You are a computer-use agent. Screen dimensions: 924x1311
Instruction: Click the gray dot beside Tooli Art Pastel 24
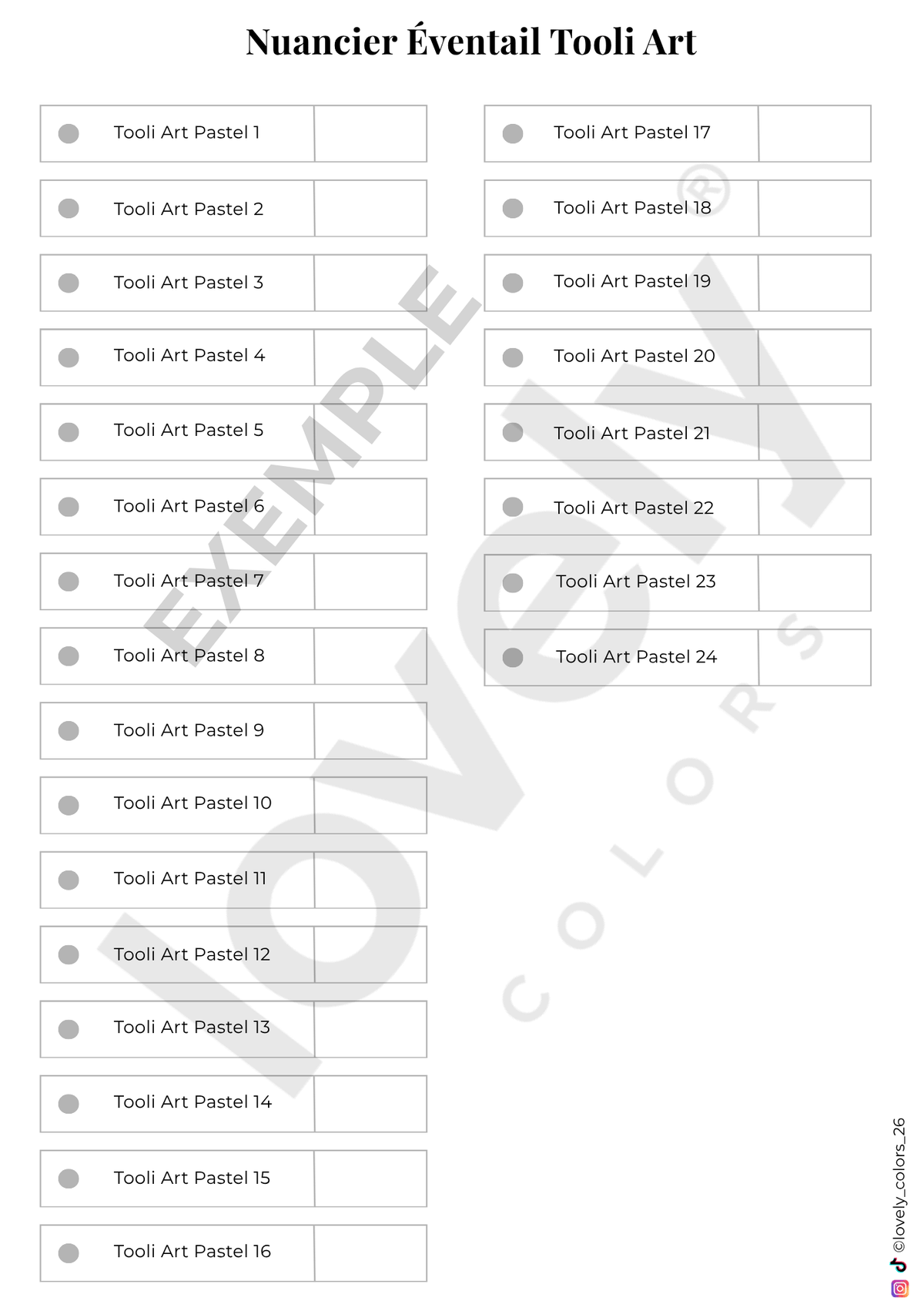(513, 657)
